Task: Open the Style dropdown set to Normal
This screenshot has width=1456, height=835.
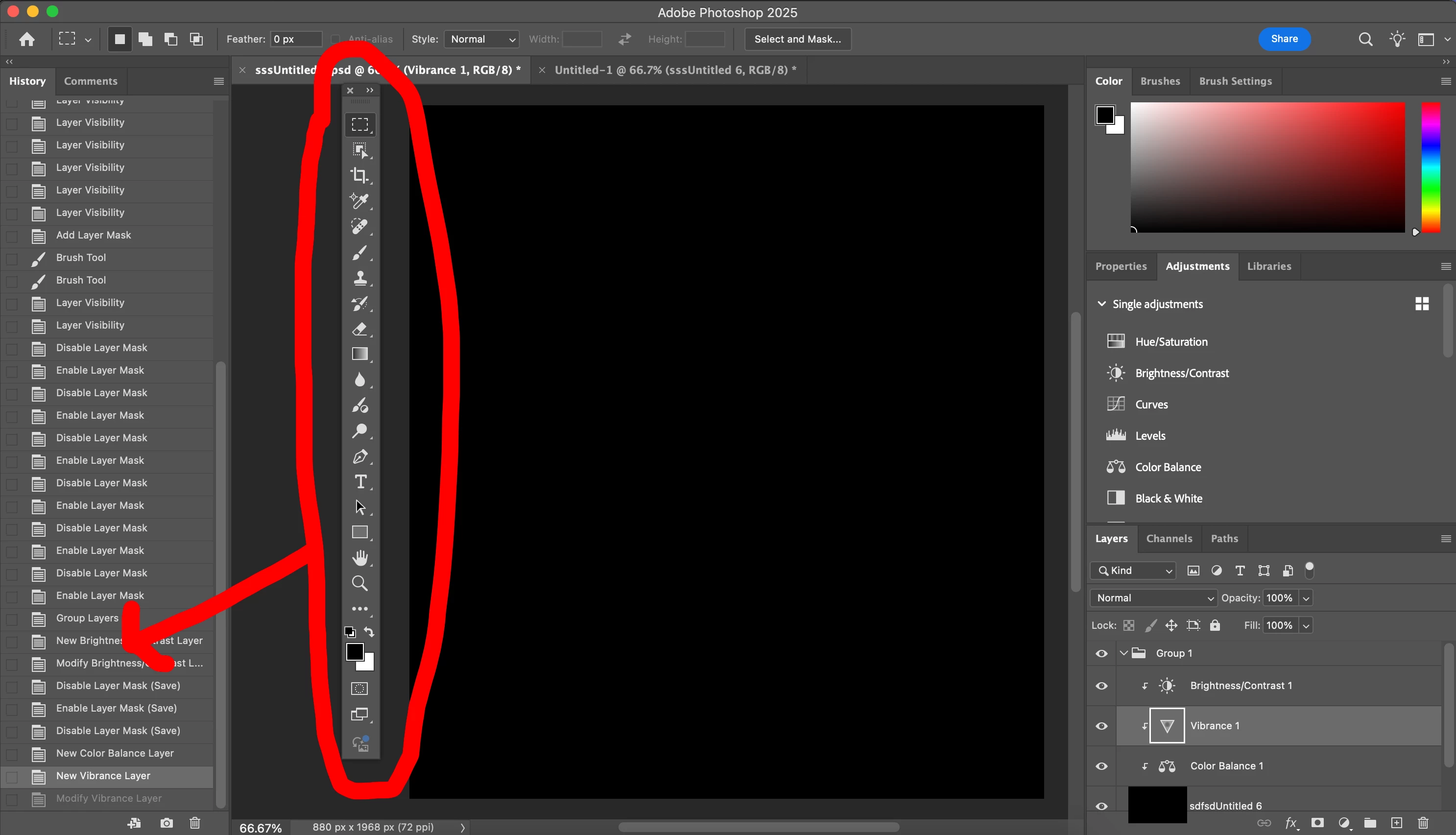Action: 482,39
